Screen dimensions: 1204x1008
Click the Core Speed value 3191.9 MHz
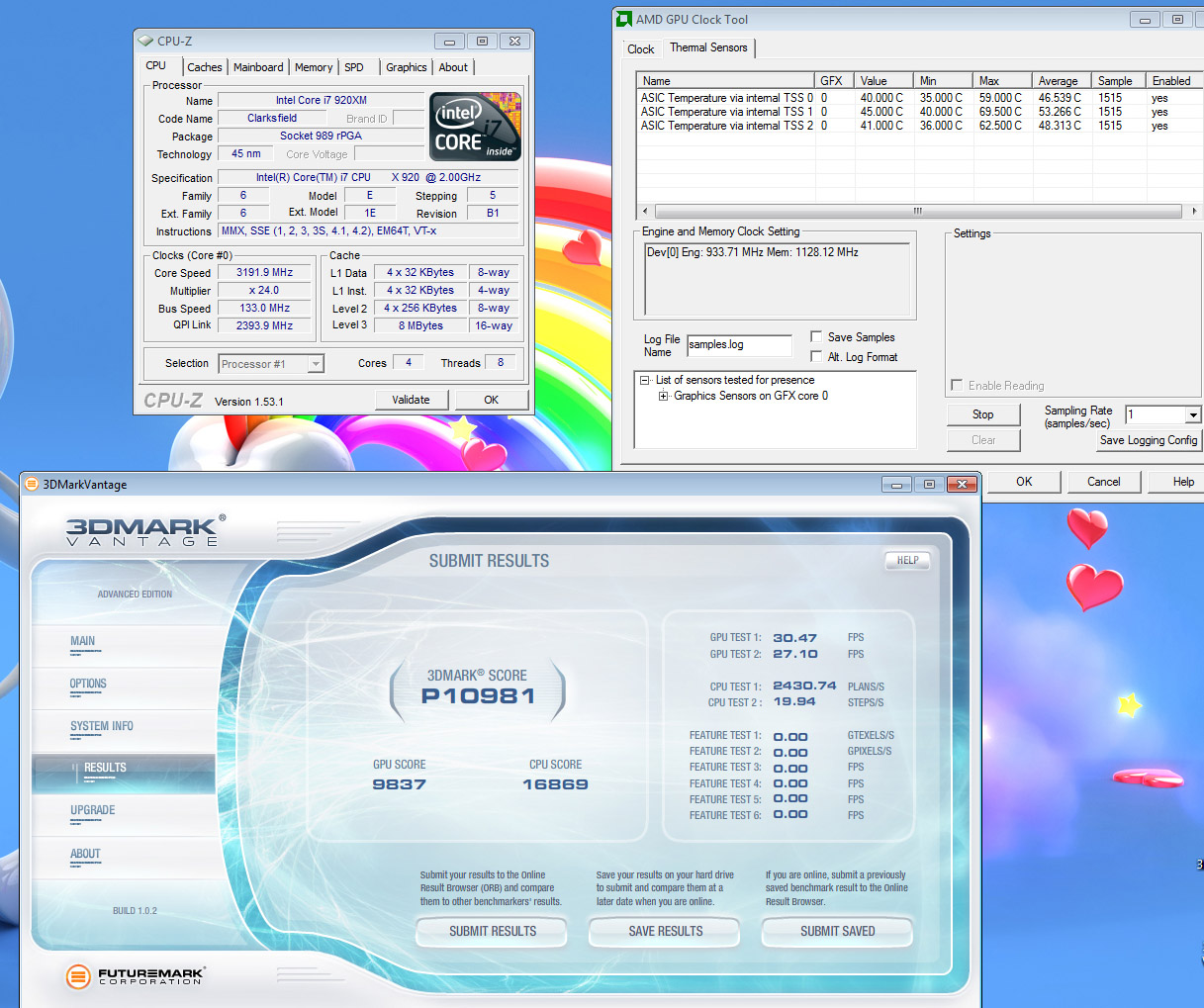(x=264, y=272)
